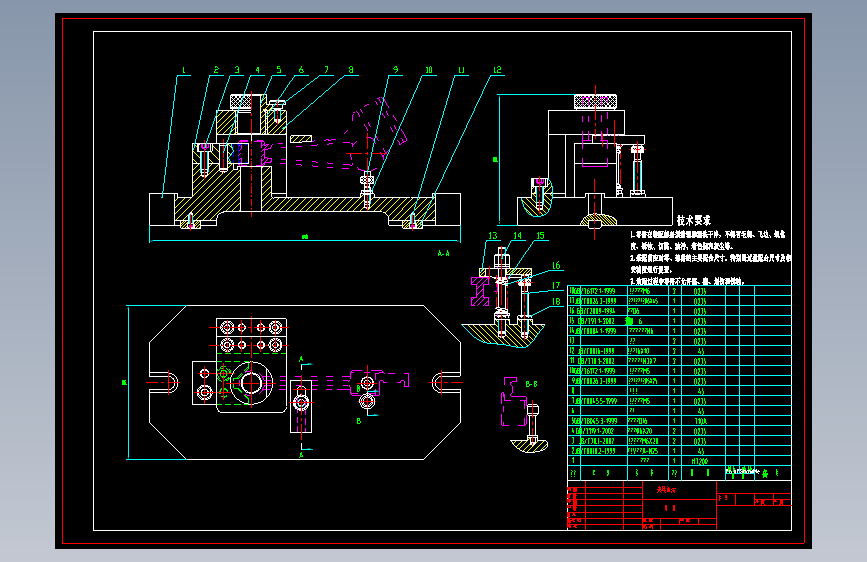Click the large central bore circle in the plan view
This screenshot has width=867, height=562.
(x=250, y=383)
